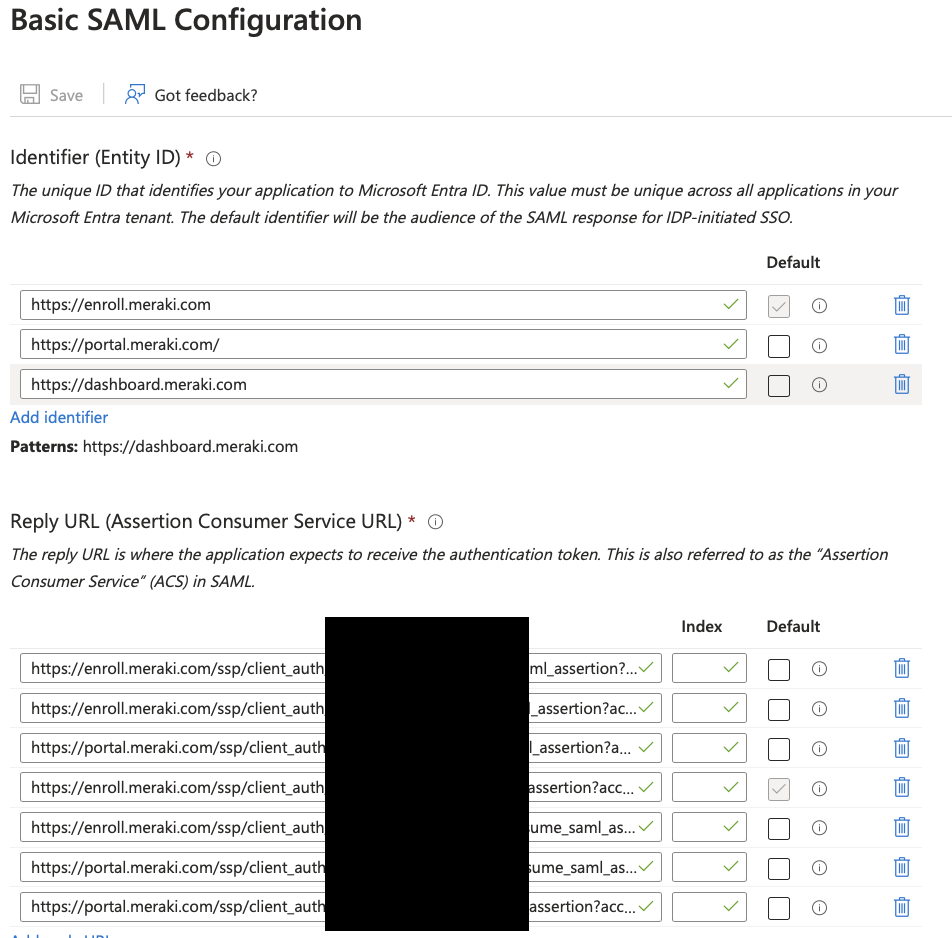This screenshot has width=952, height=938.
Task: Delete the https://dashboard.meraki.com identifier row
Action: [902, 384]
